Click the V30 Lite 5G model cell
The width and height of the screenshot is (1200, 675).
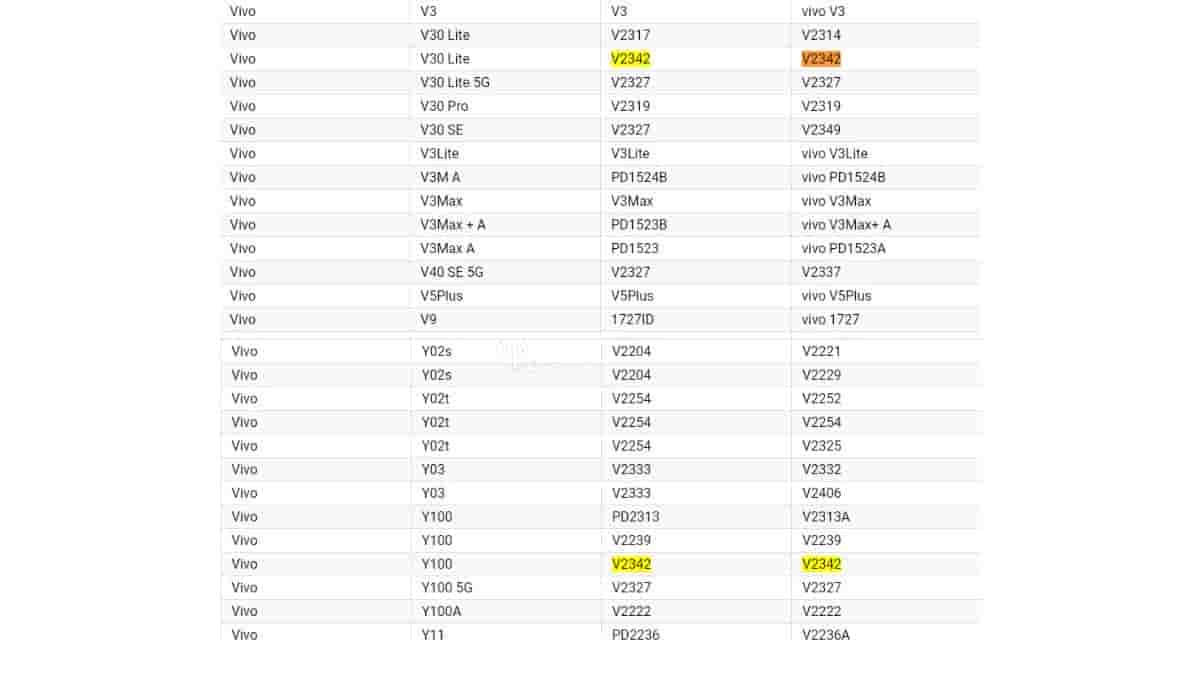455,83
